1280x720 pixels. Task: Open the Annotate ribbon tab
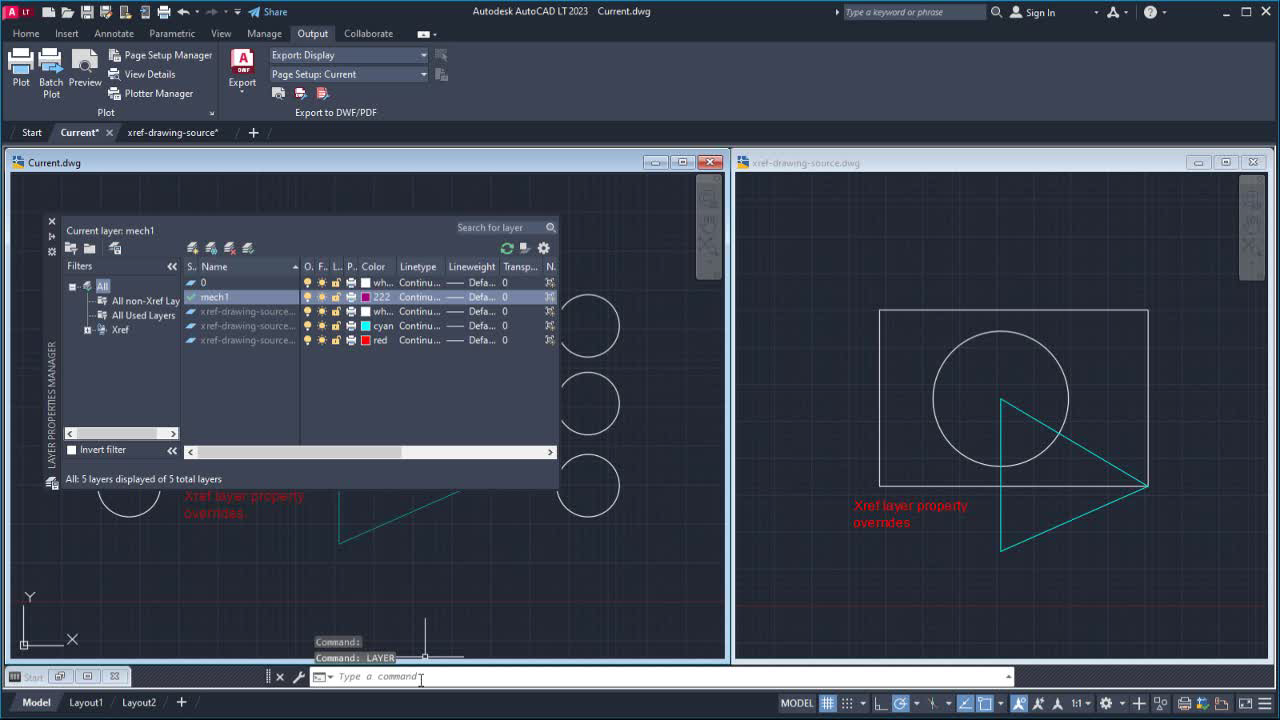[x=113, y=33]
